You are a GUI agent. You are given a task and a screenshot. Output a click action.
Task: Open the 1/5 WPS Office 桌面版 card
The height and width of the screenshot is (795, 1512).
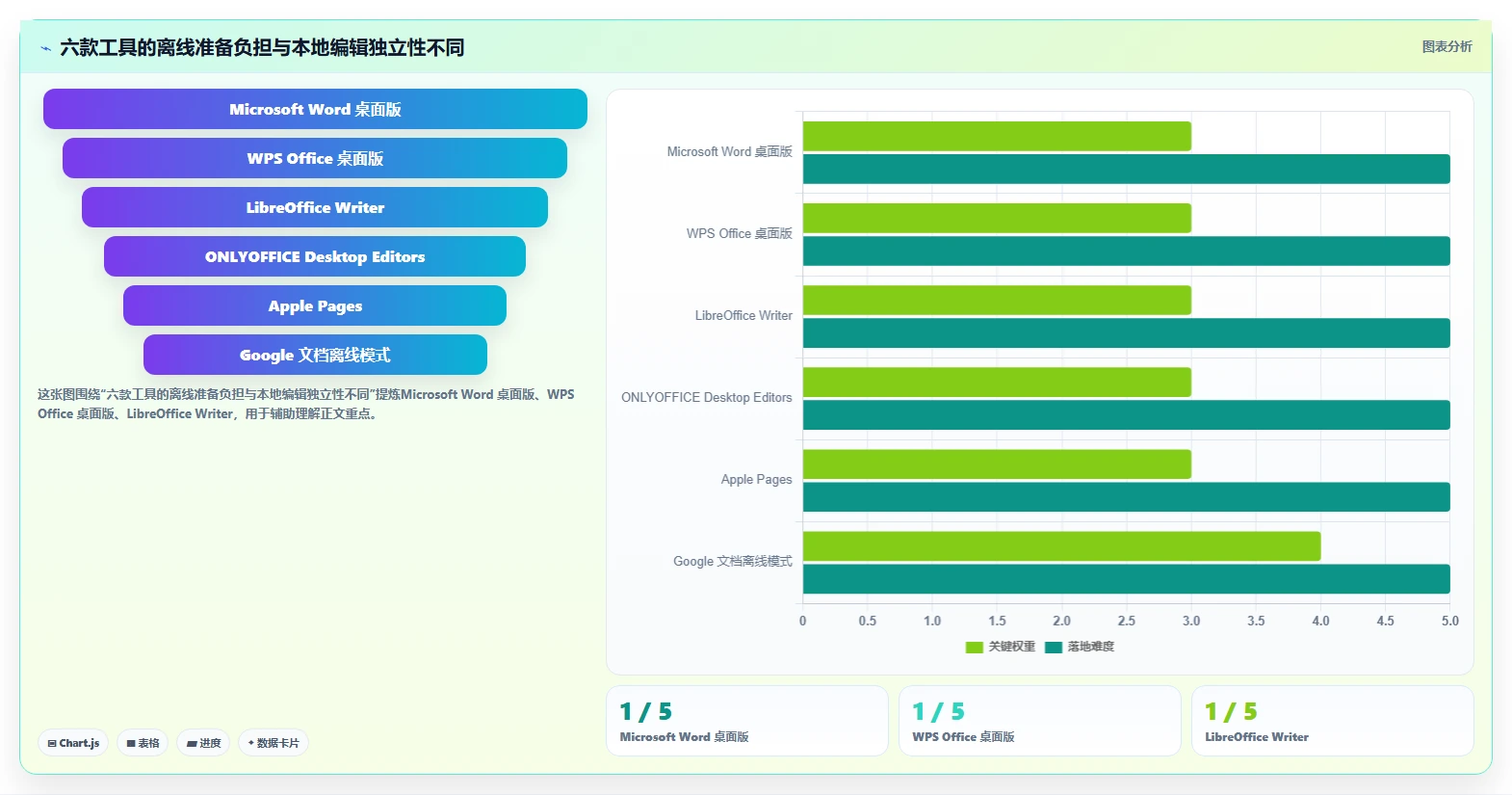(1040, 721)
